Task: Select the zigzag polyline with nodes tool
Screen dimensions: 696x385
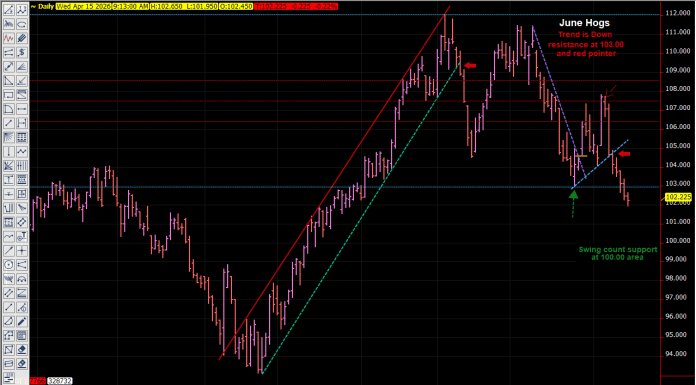Action: (22, 10)
